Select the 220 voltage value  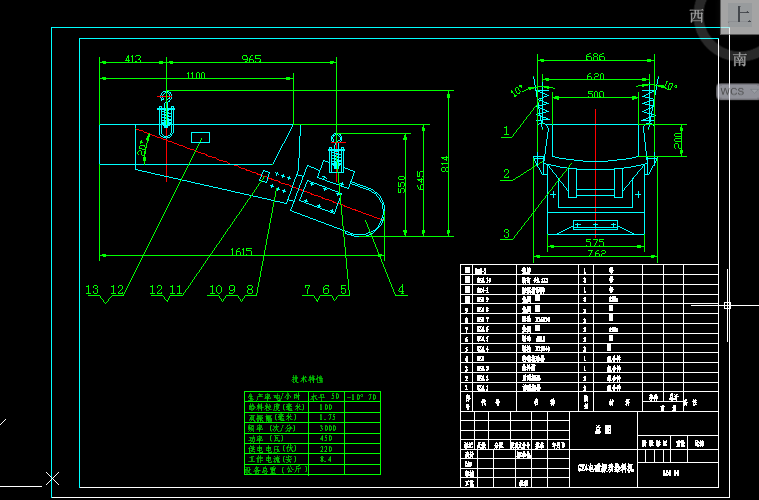click(x=326, y=449)
